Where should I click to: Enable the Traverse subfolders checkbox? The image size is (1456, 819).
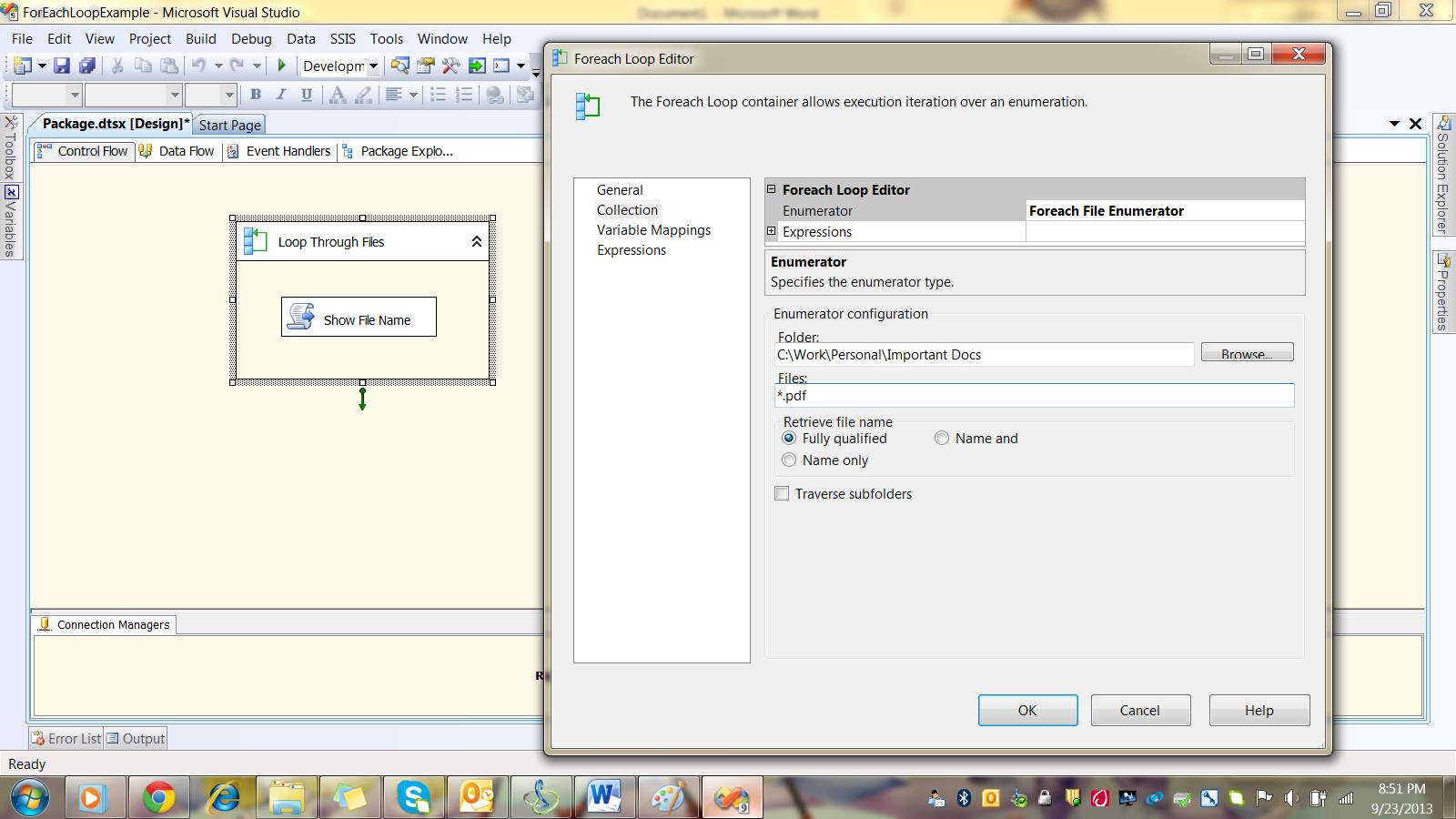click(782, 494)
